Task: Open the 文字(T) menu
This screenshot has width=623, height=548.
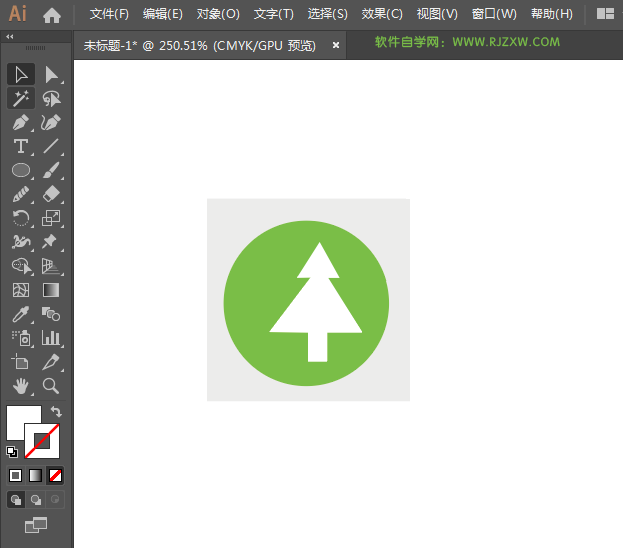Action: click(x=274, y=14)
